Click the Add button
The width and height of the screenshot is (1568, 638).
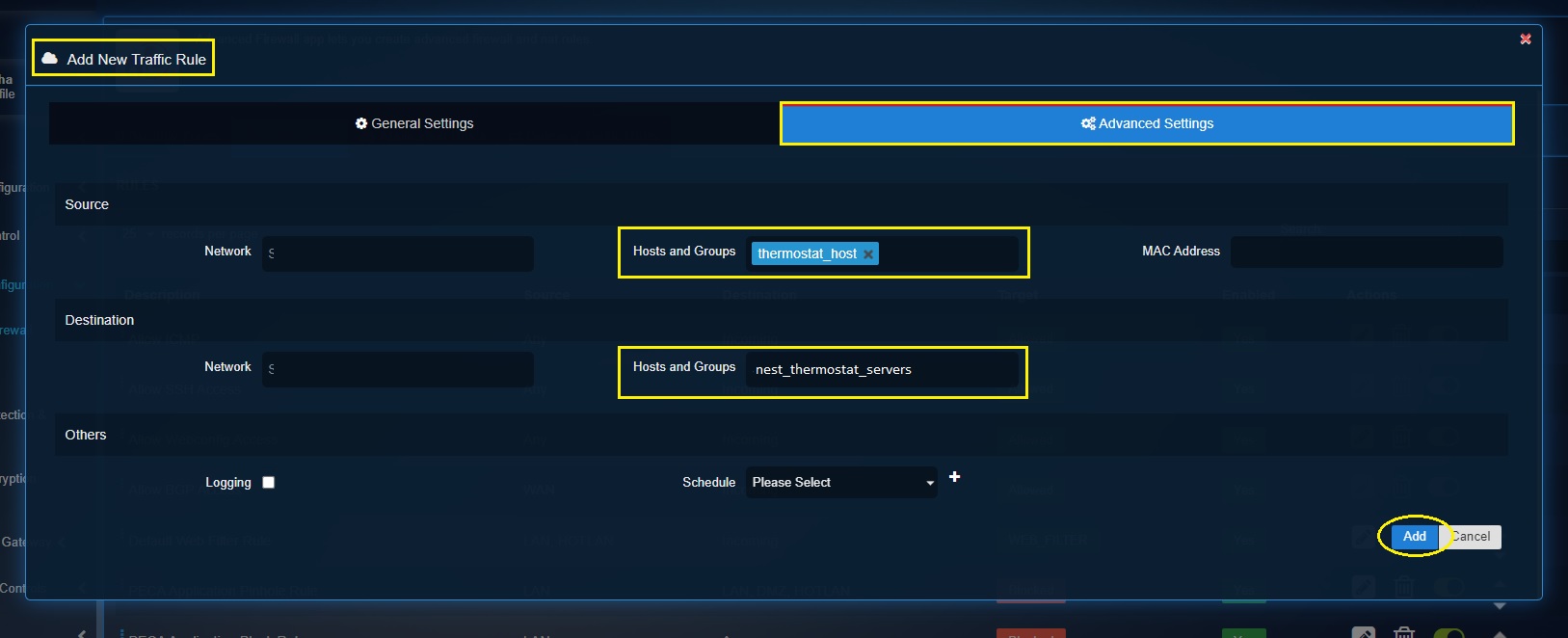coord(1415,536)
